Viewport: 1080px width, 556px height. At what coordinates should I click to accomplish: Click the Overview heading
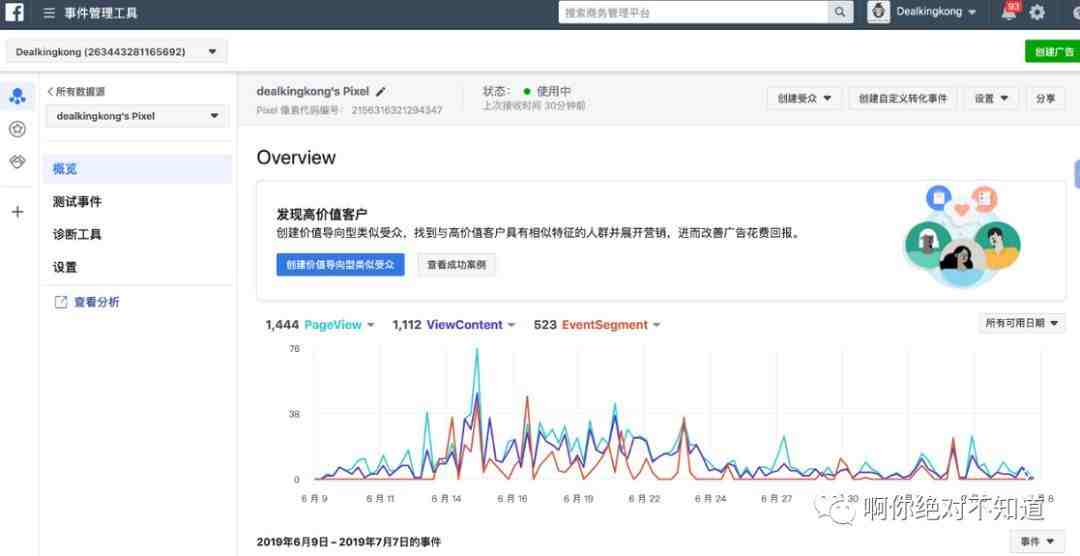pos(296,158)
